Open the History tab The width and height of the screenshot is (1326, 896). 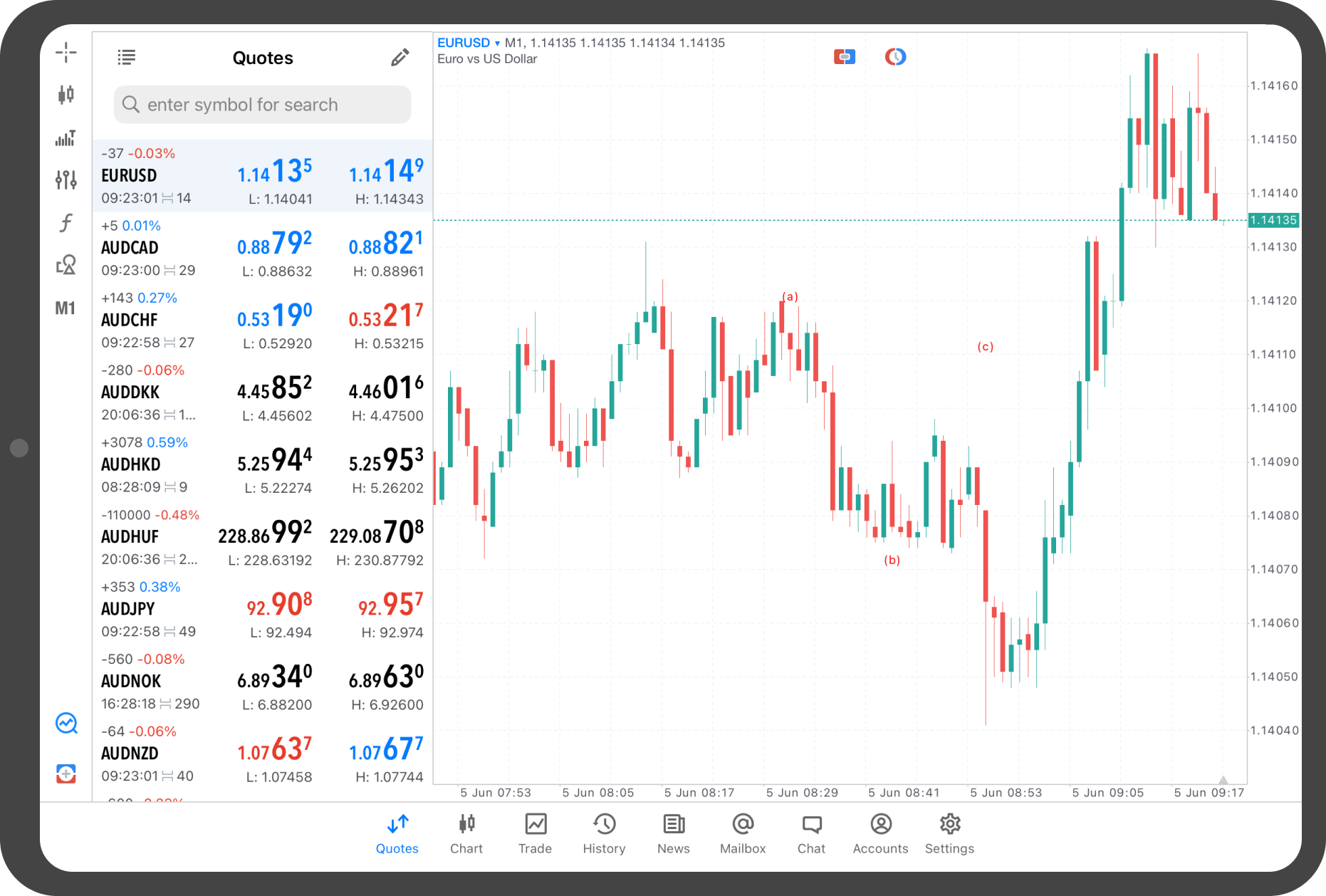pyautogui.click(x=604, y=833)
